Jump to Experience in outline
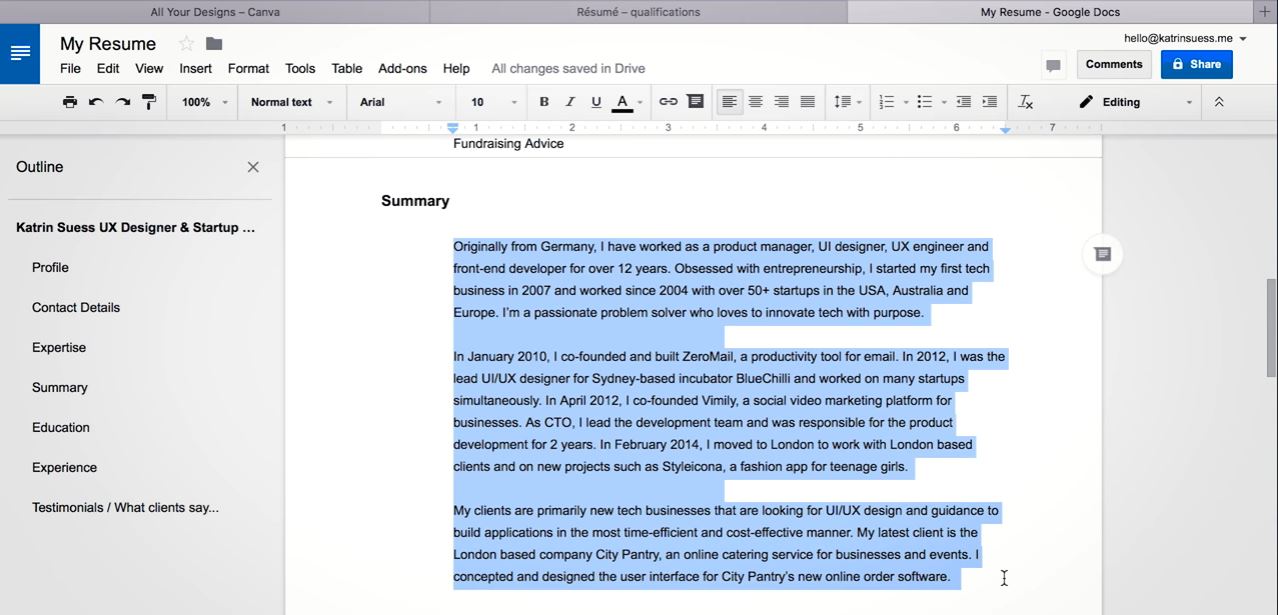The image size is (1278, 615). [x=64, y=467]
